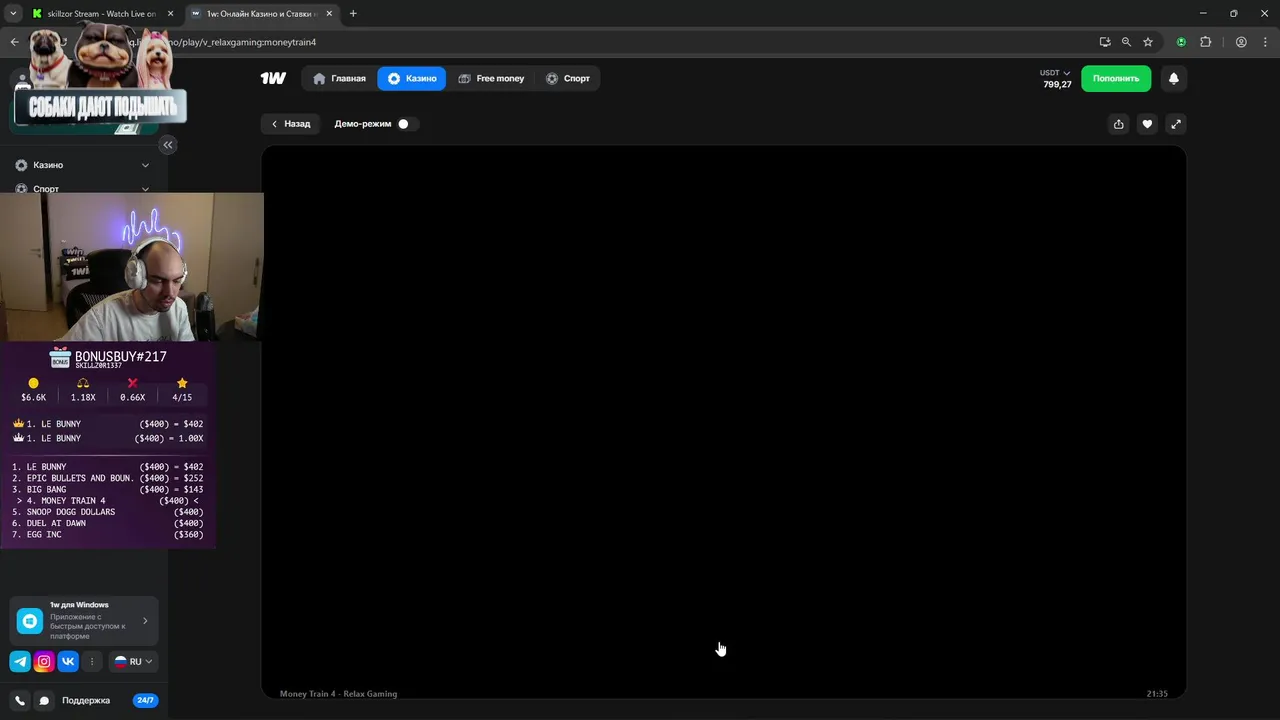
Task: Click the green Пополнить deposit button
Action: coord(1116,78)
